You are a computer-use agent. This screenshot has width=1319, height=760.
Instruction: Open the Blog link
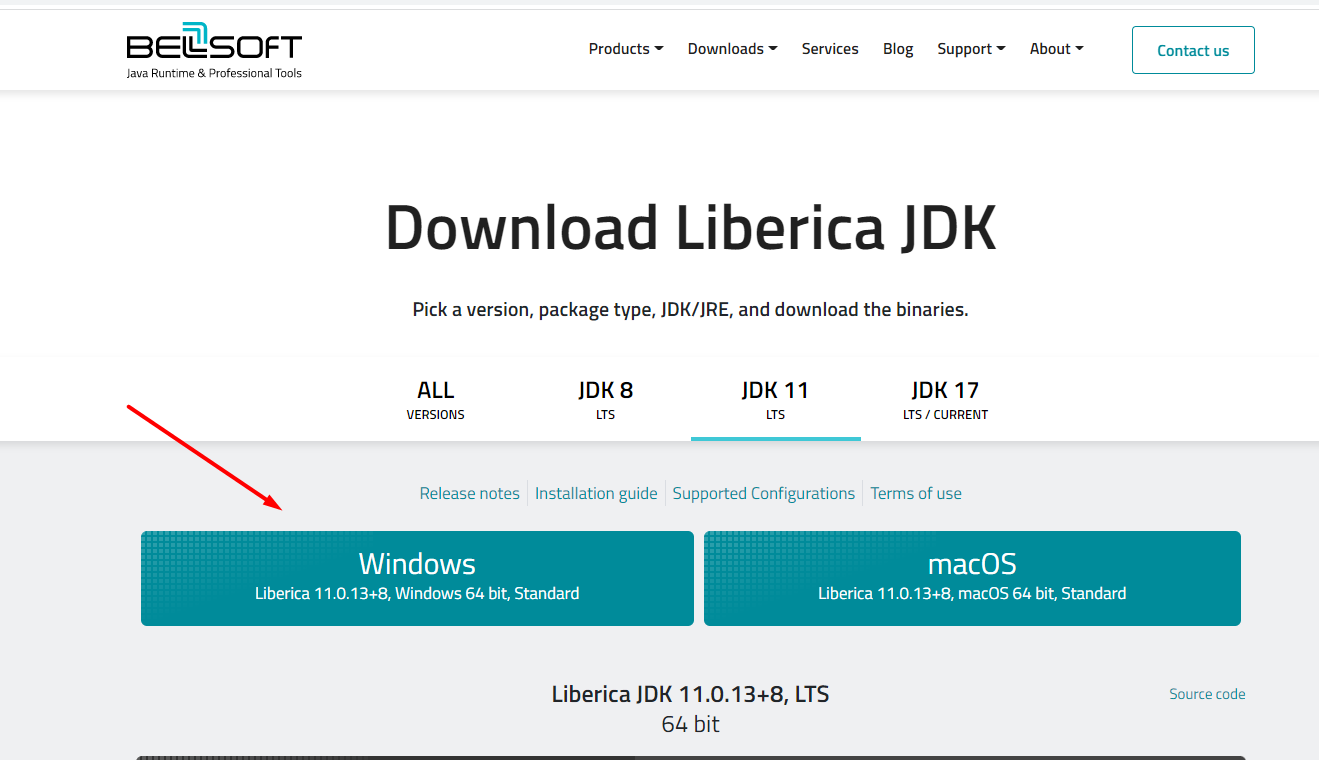(x=898, y=49)
